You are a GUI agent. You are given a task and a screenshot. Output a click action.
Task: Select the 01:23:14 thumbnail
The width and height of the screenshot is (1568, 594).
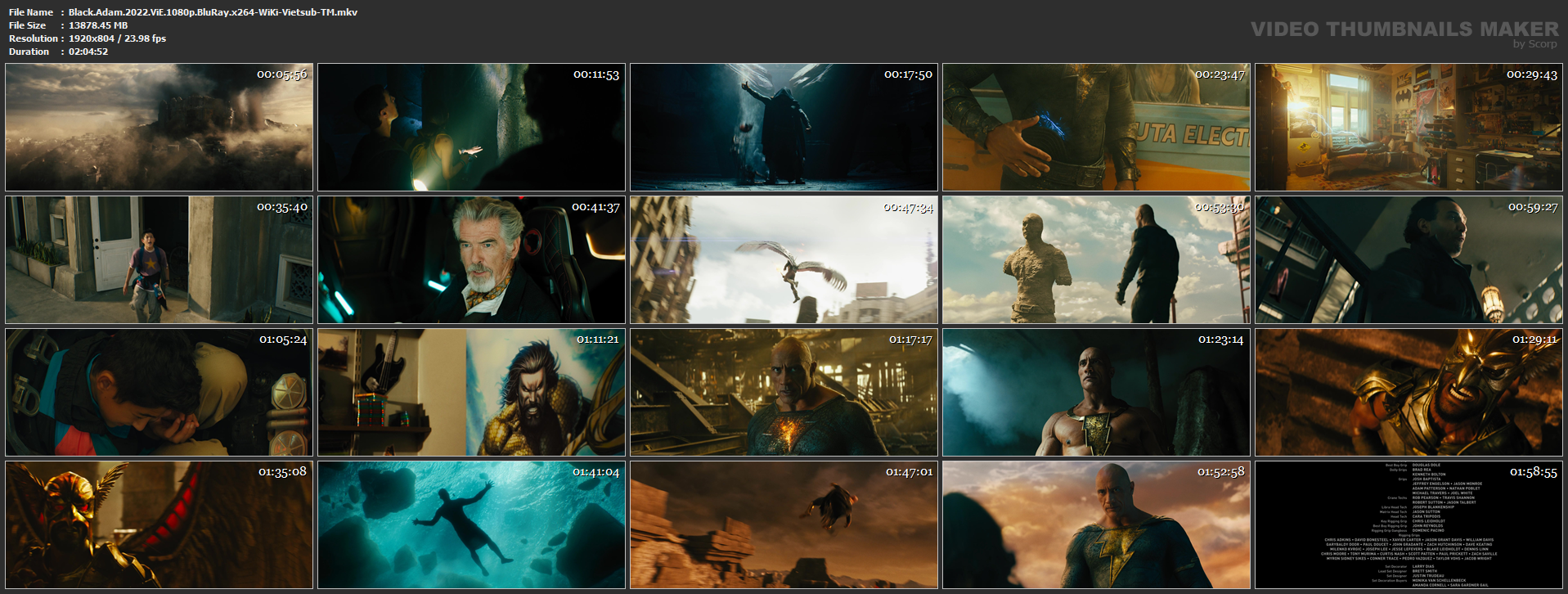(1096, 393)
